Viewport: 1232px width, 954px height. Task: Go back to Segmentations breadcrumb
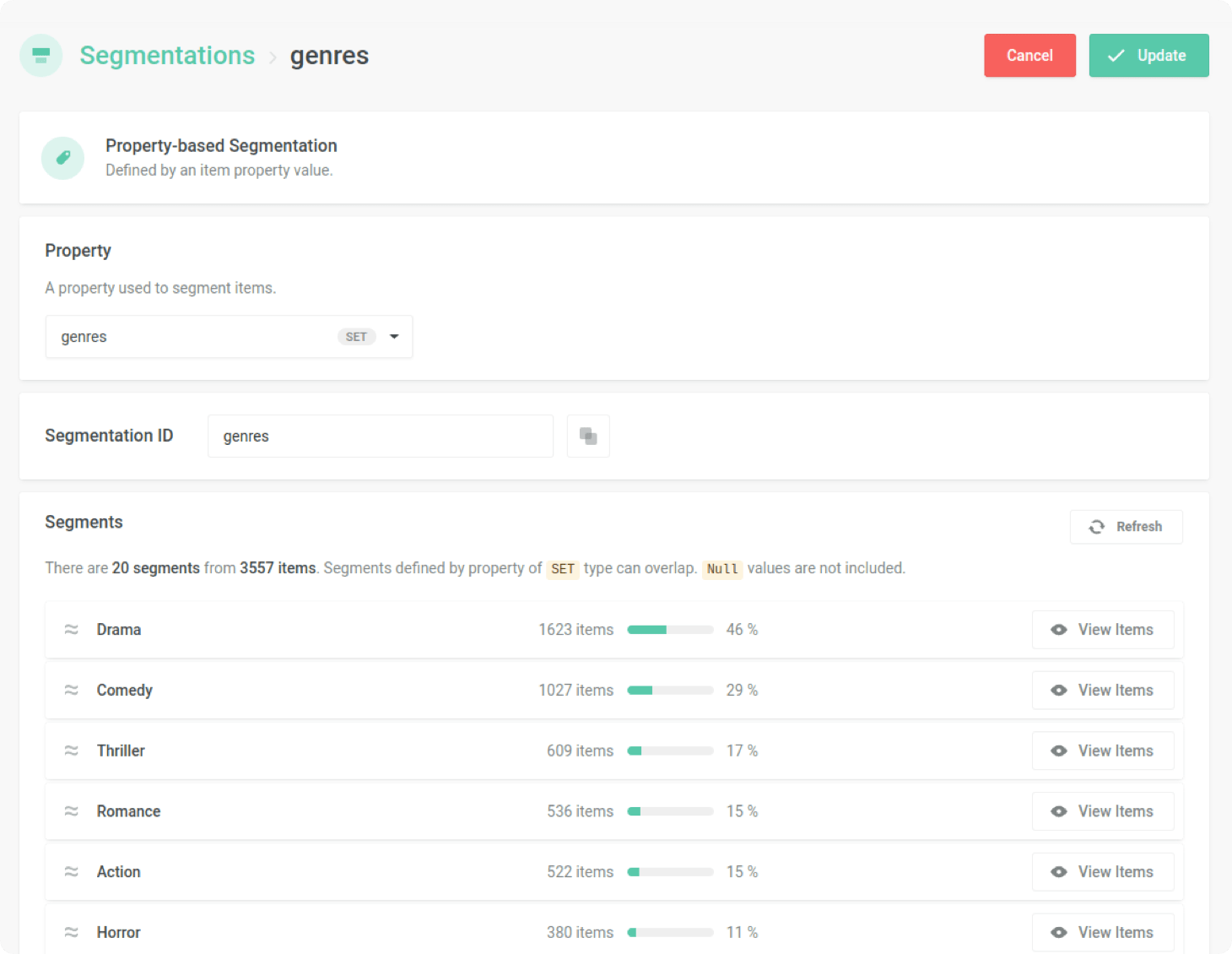pos(167,56)
